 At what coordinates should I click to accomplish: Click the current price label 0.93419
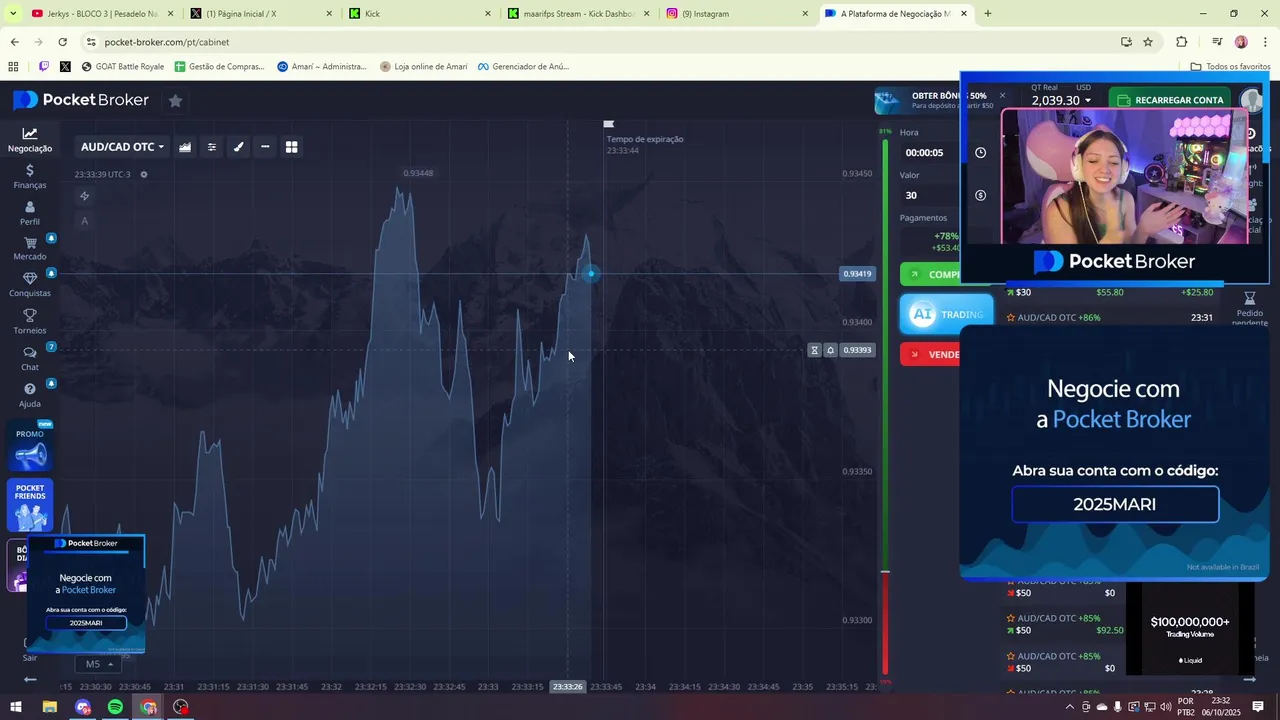[857, 273]
